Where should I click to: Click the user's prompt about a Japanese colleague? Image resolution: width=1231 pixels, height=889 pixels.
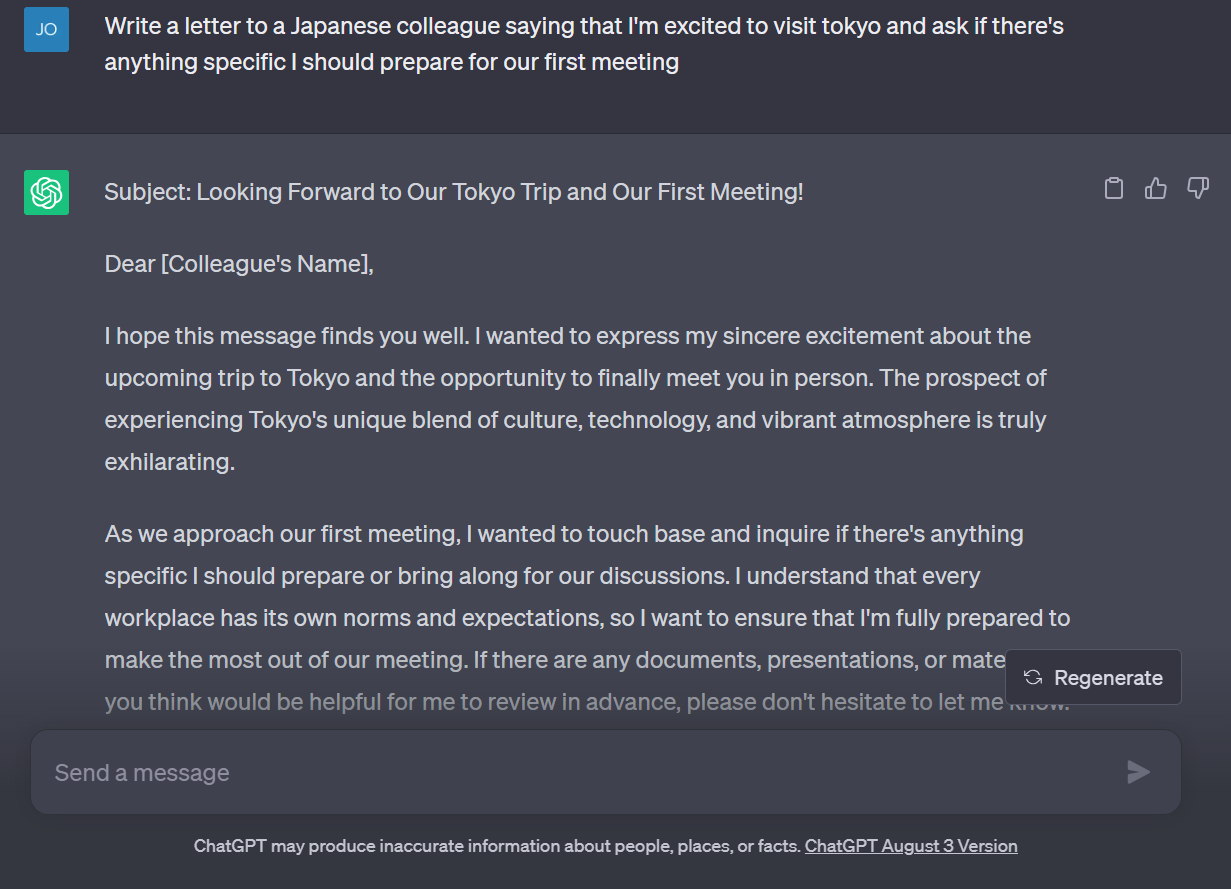click(x=584, y=44)
